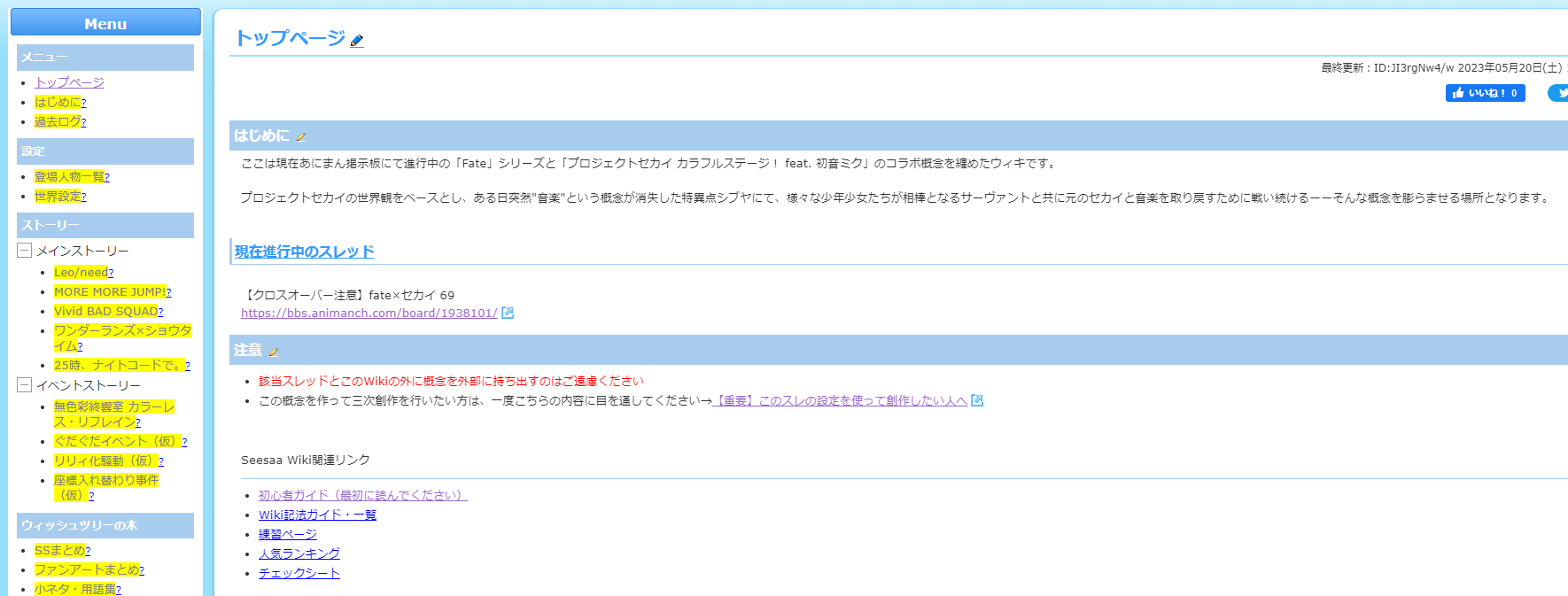Click the red warning text about 該当スレッド
The height and width of the screenshot is (596, 1568).
(451, 381)
